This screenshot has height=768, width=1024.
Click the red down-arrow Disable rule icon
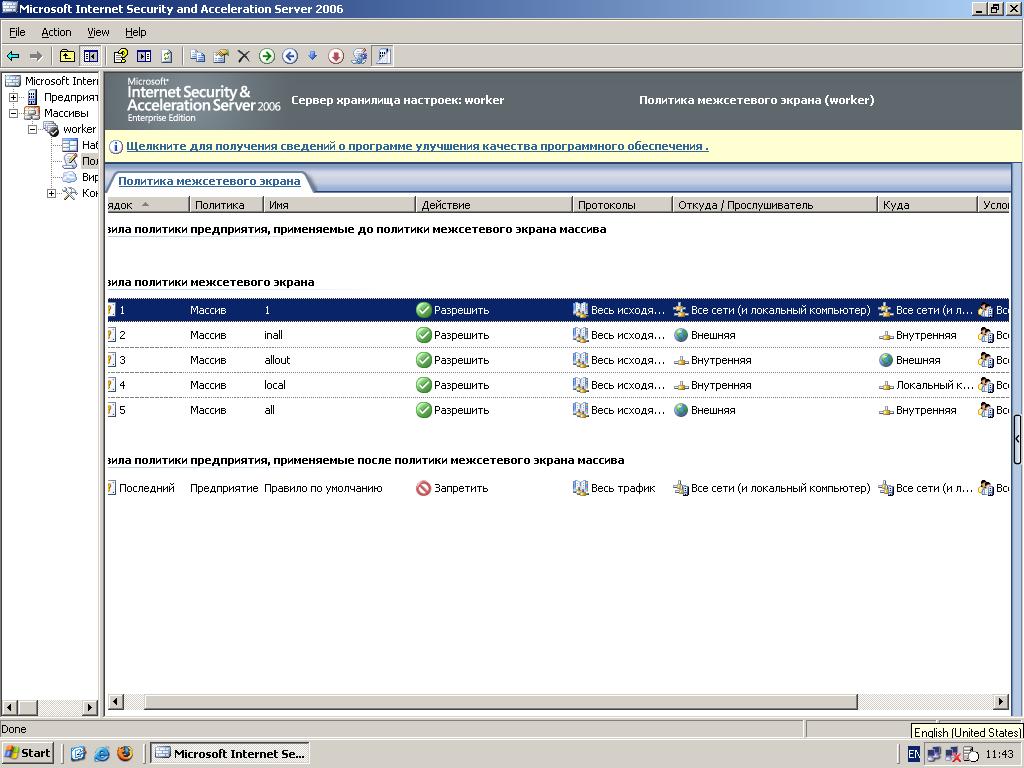(x=336, y=56)
